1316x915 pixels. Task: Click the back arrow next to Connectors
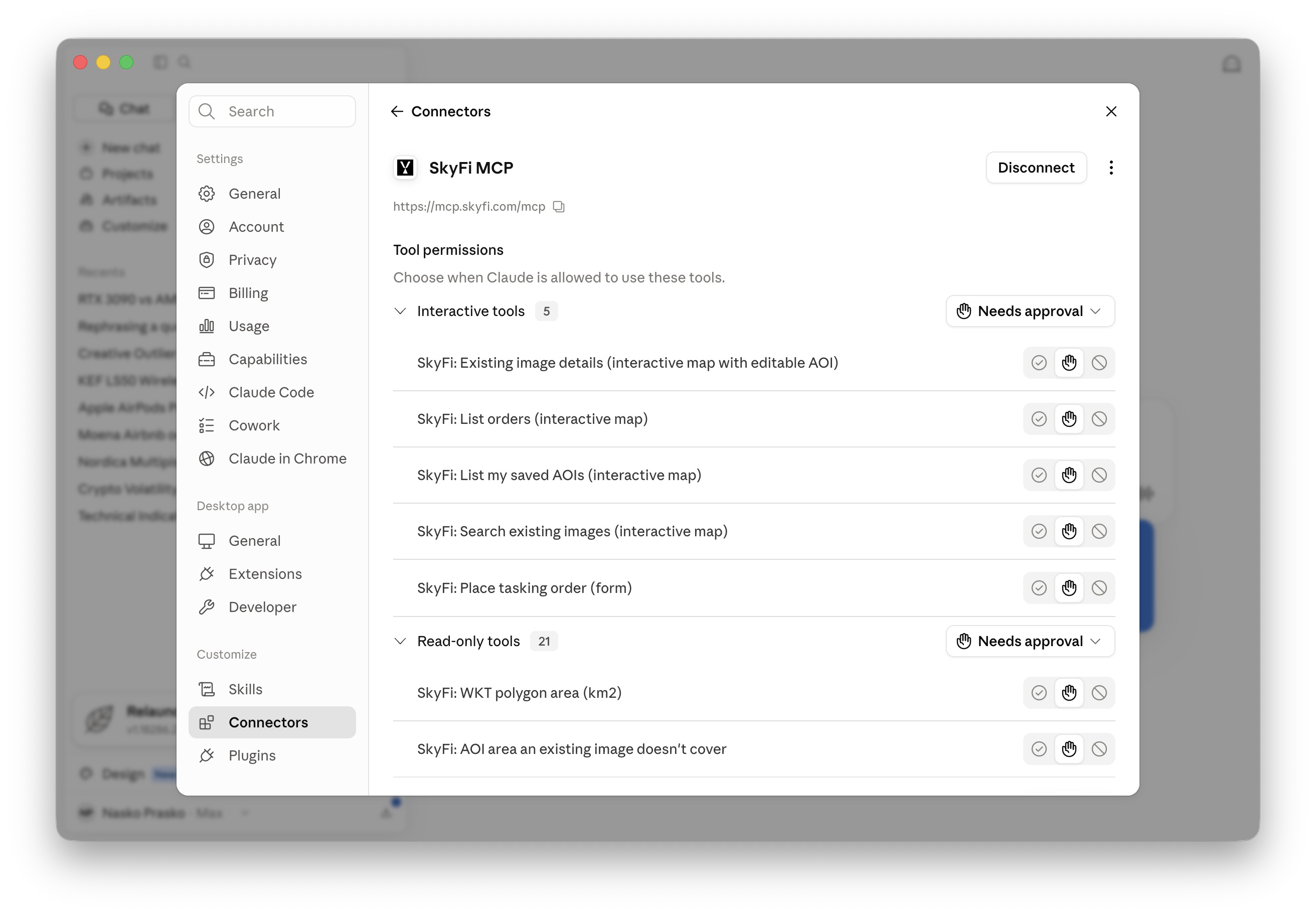(x=397, y=111)
